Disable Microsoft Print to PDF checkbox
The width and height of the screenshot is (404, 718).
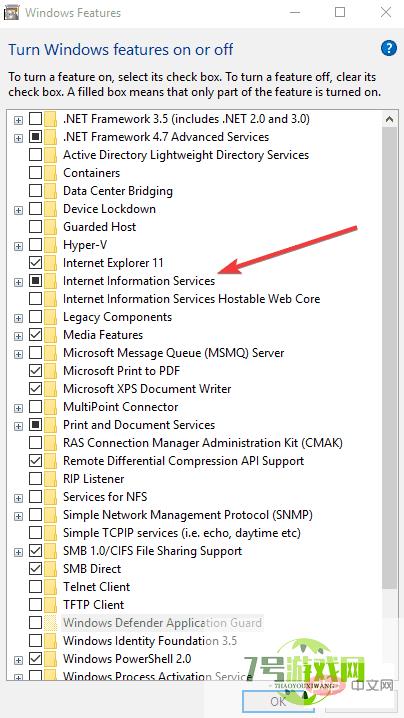[x=35, y=371]
